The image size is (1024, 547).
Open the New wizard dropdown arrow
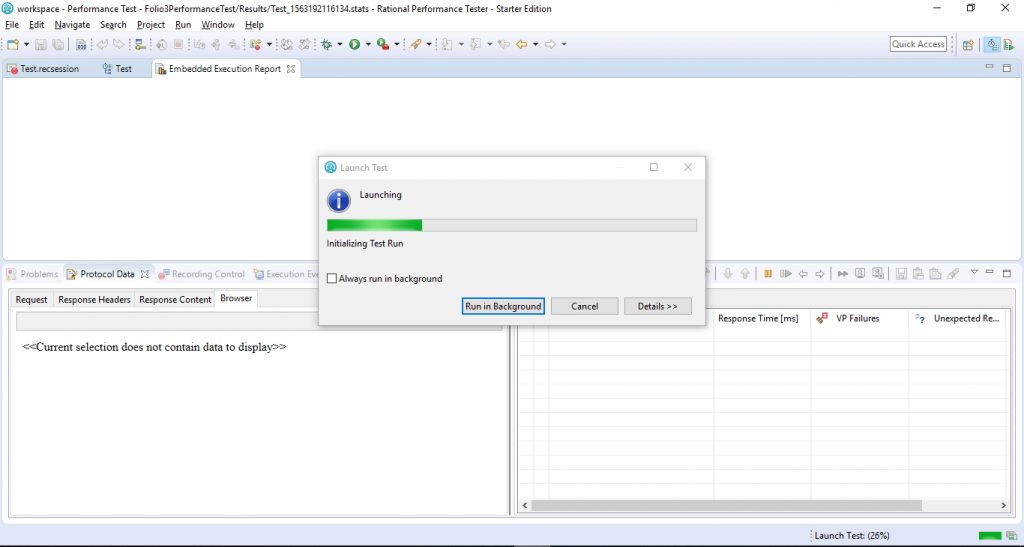tap(26, 44)
